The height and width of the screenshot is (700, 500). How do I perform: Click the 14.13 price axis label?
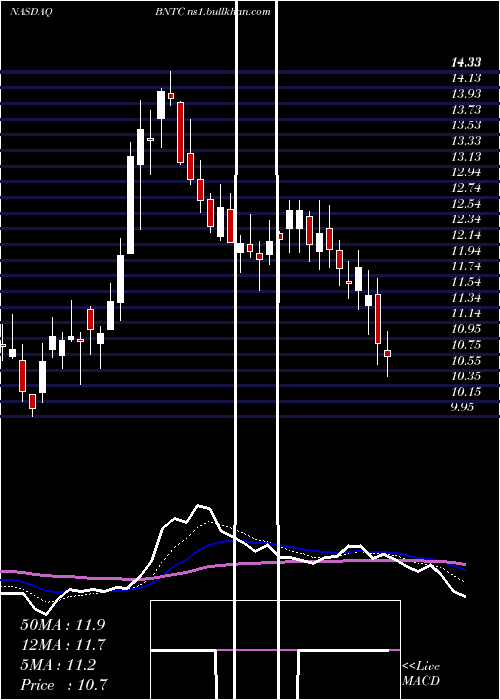pyautogui.click(x=466, y=79)
